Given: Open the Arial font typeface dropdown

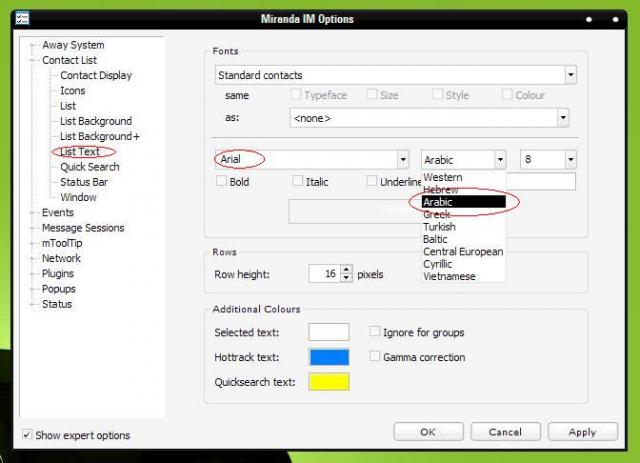Looking at the screenshot, I should (403, 159).
